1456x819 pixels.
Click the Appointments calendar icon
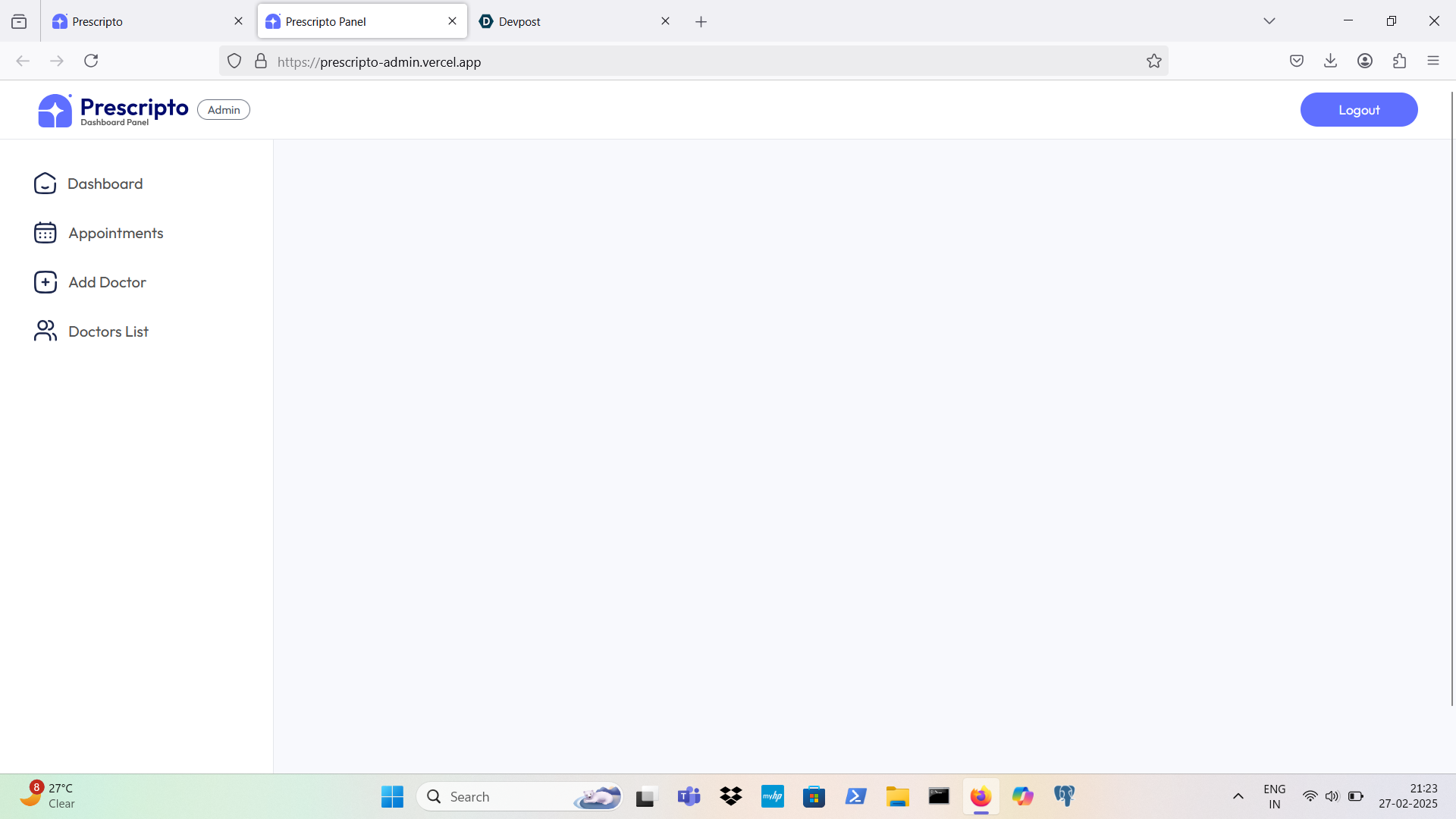(x=45, y=233)
